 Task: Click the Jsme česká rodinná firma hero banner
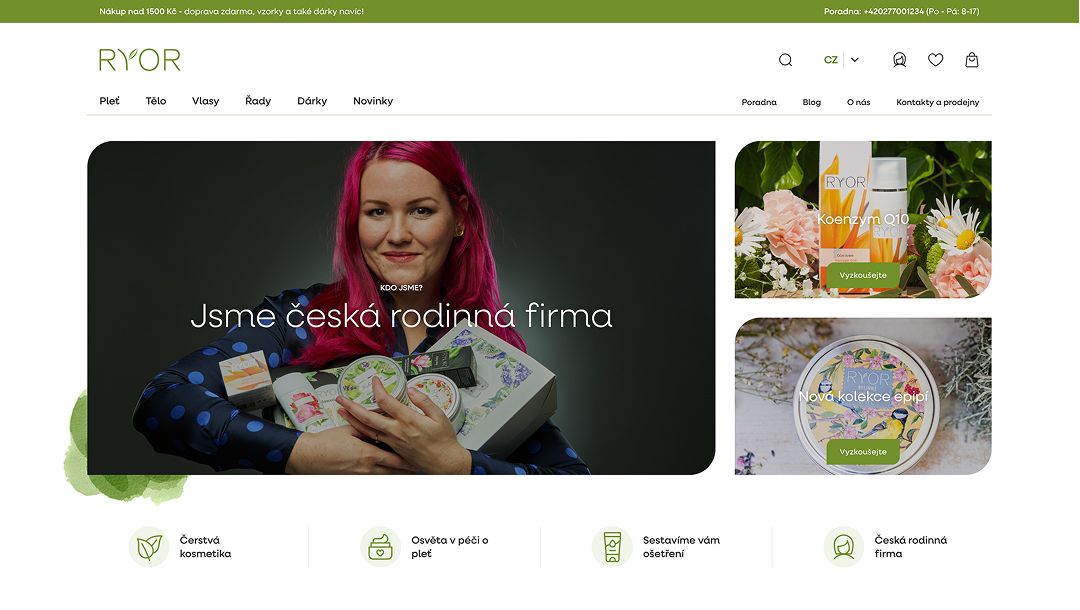click(x=401, y=308)
